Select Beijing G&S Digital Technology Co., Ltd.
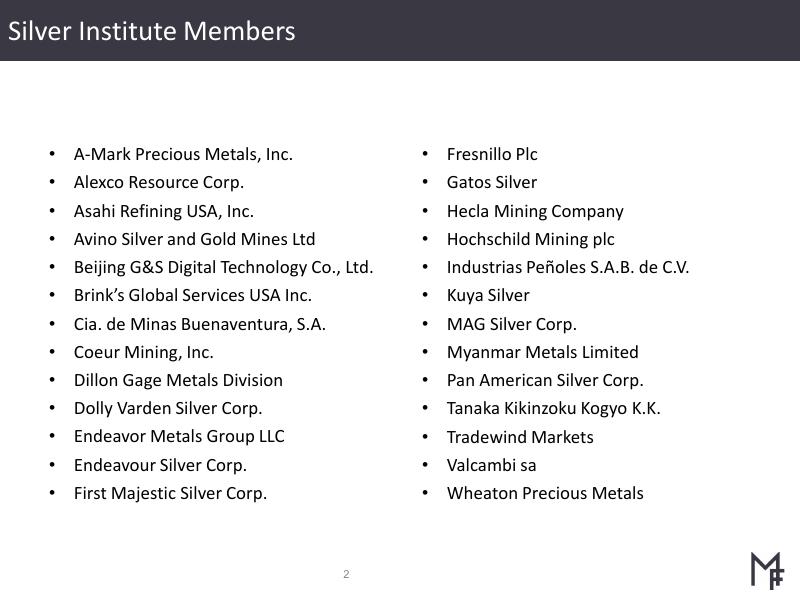The width and height of the screenshot is (800, 600). 223,267
